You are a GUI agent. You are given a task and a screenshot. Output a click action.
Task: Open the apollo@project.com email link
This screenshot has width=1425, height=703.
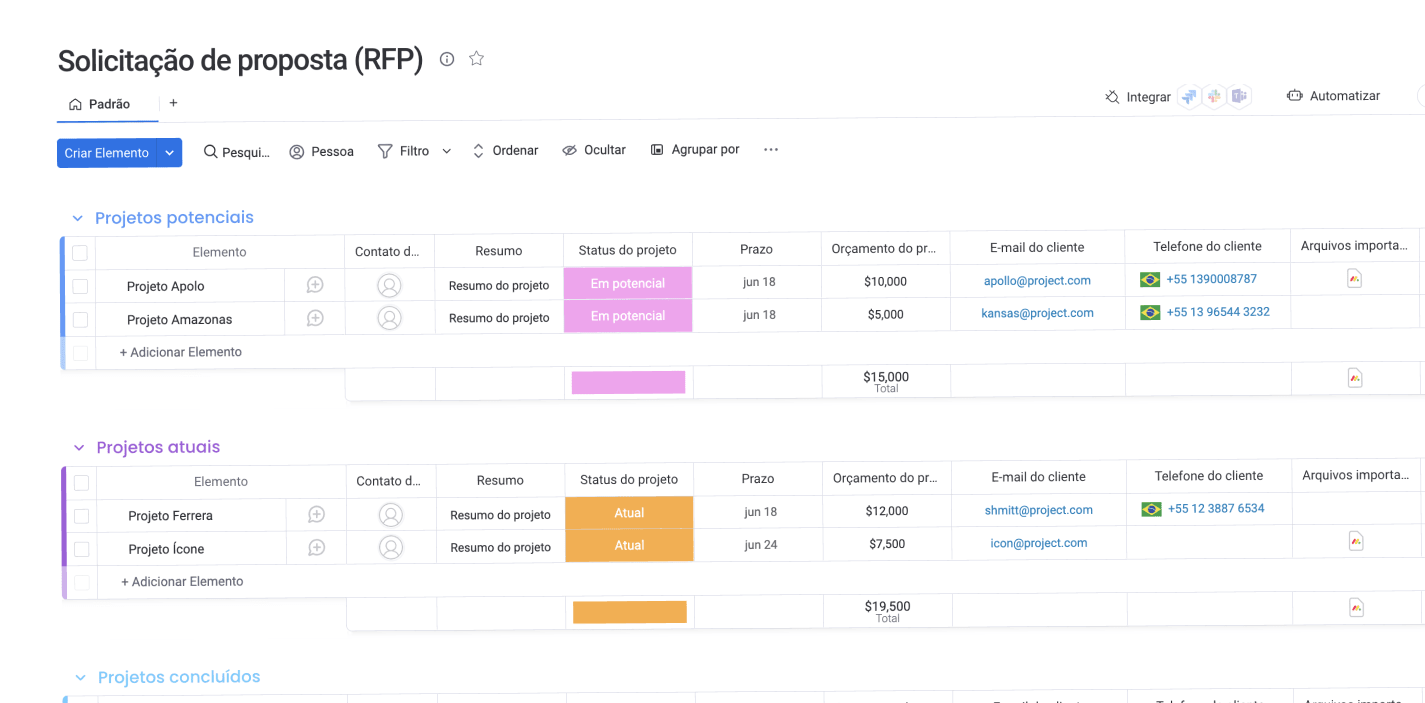(1037, 280)
